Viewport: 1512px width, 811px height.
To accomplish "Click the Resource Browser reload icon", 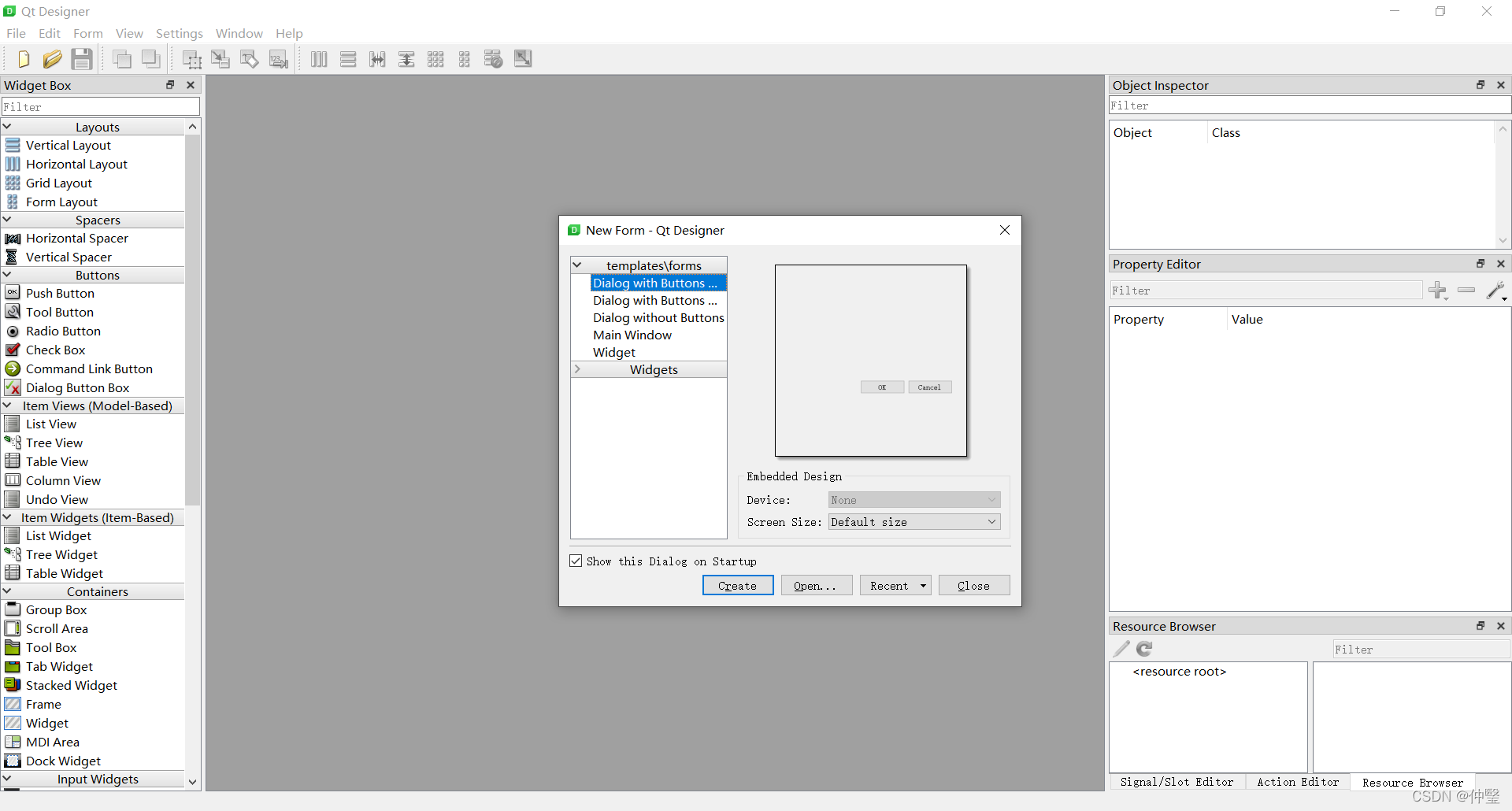I will 1144,649.
